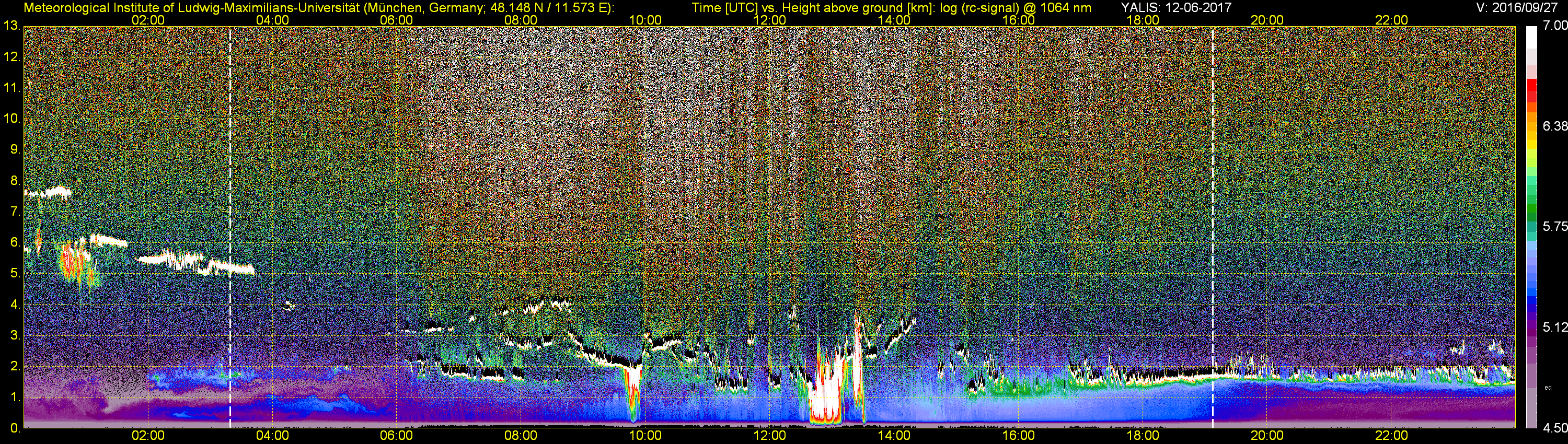Click the 11. km height axis label
Screen dimensions: 1568x444
click(11, 88)
